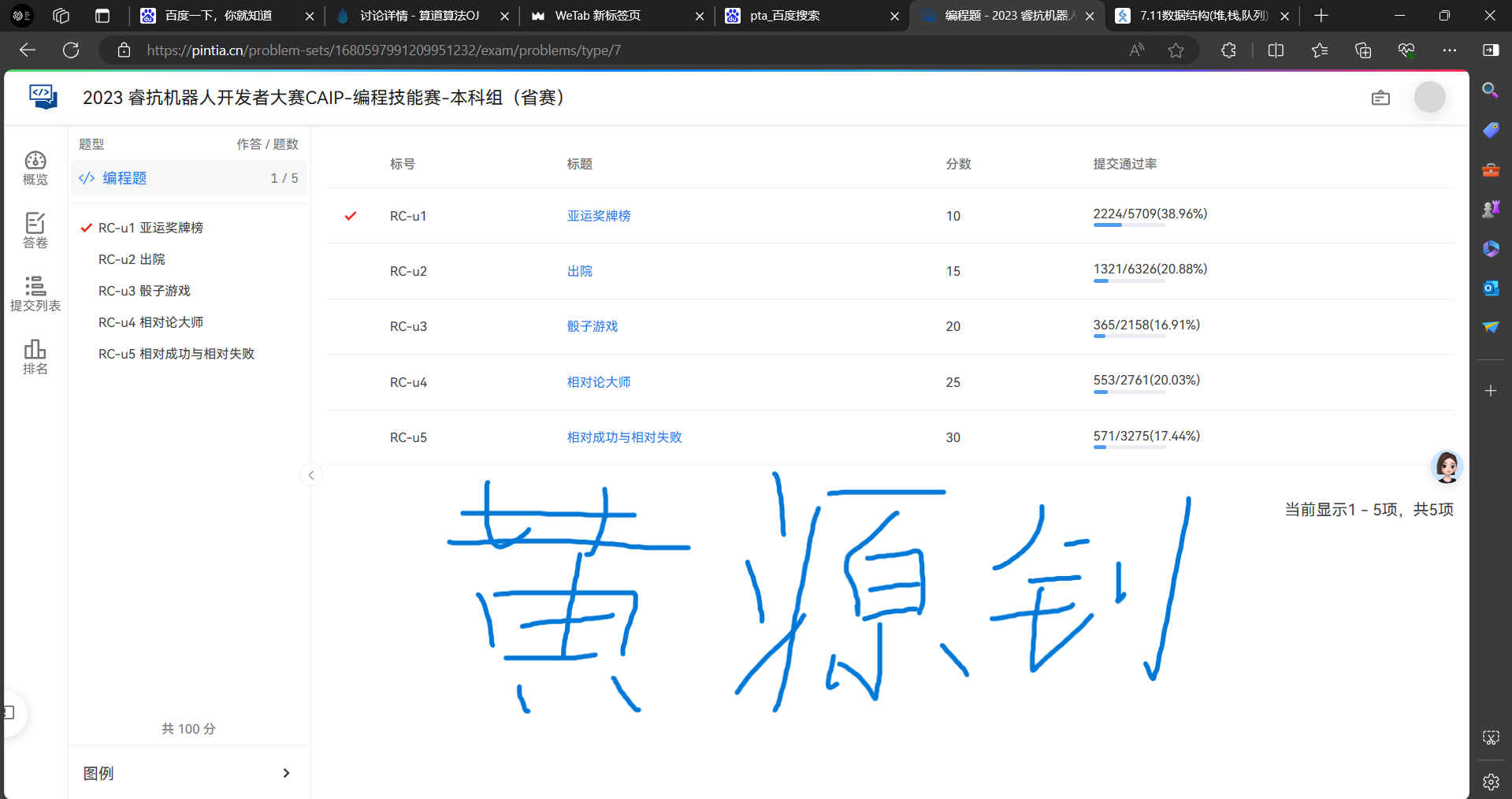Image resolution: width=1512 pixels, height=799 pixels.
Task: Open the problem set clipboard icon
Action: 1380,98
